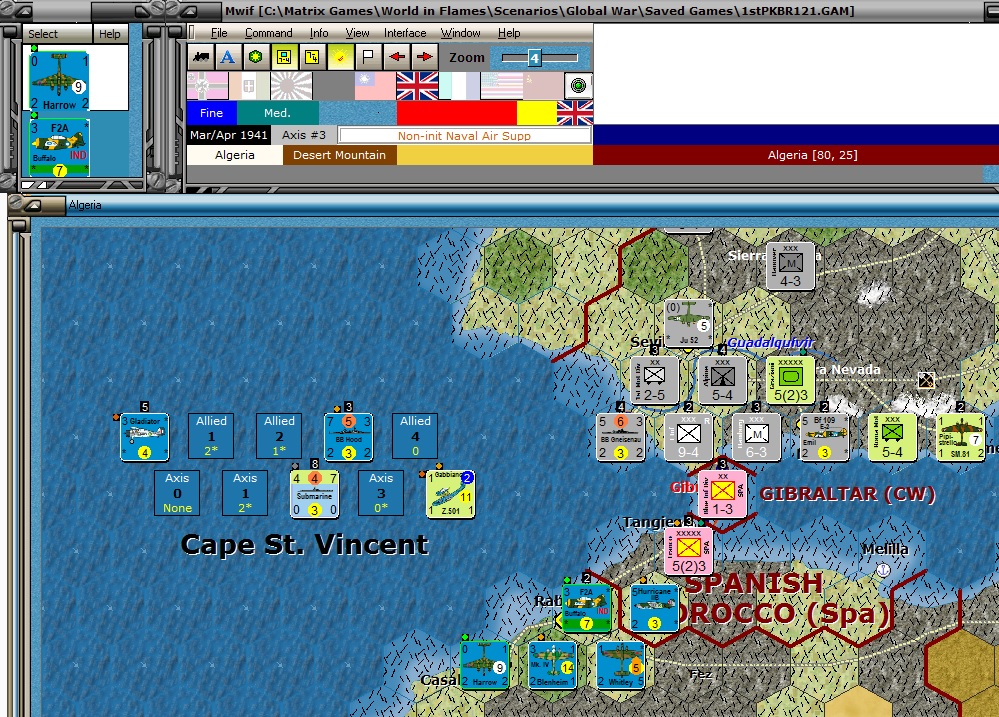The height and width of the screenshot is (717, 999).
Task: Click the Desert Mountain terrain label
Action: [340, 155]
